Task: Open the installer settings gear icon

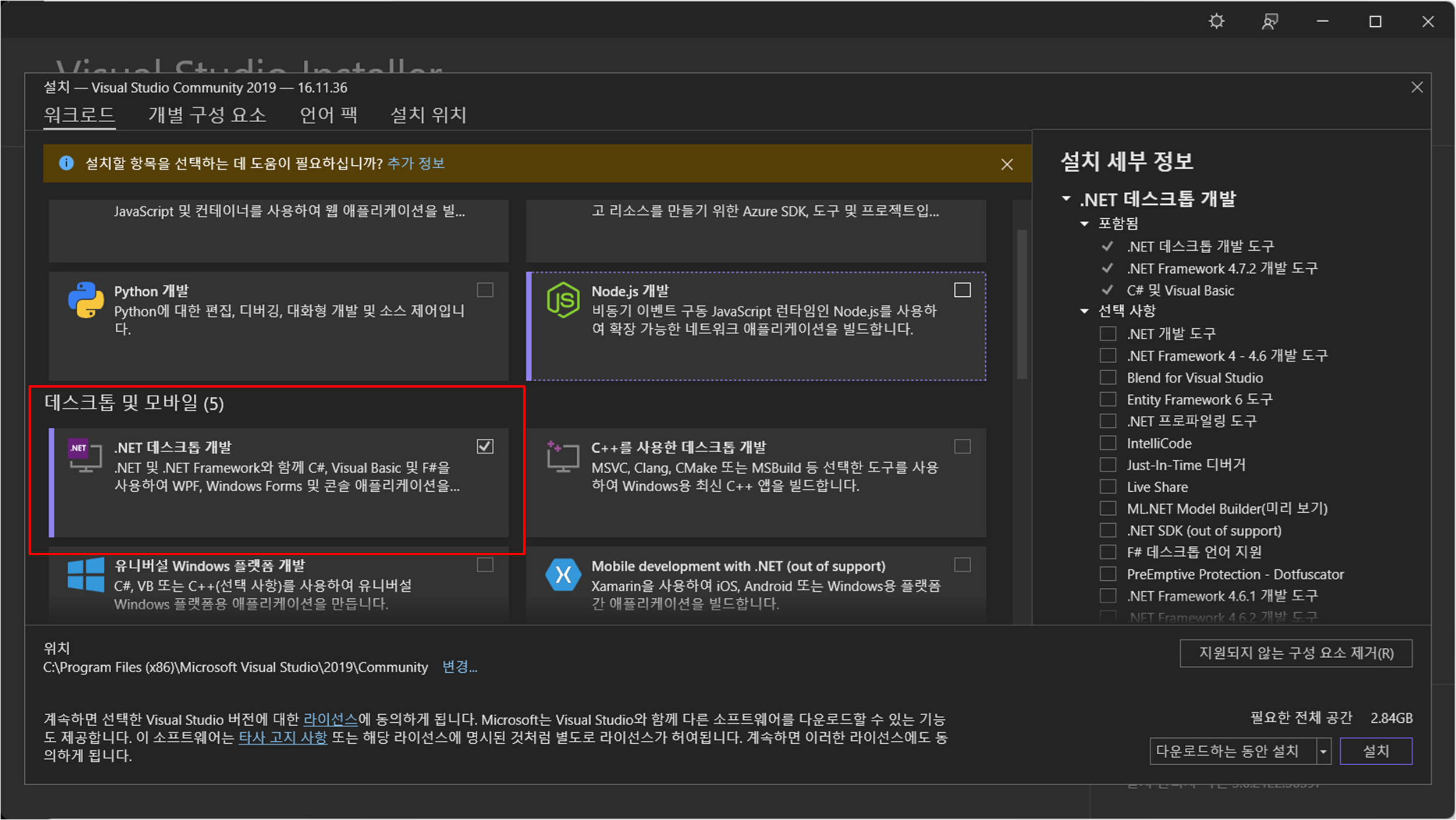Action: [1216, 22]
